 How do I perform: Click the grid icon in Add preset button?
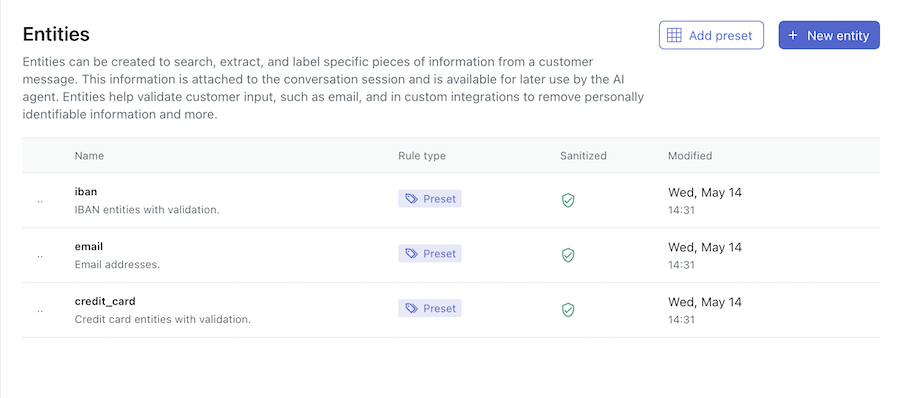tap(675, 36)
